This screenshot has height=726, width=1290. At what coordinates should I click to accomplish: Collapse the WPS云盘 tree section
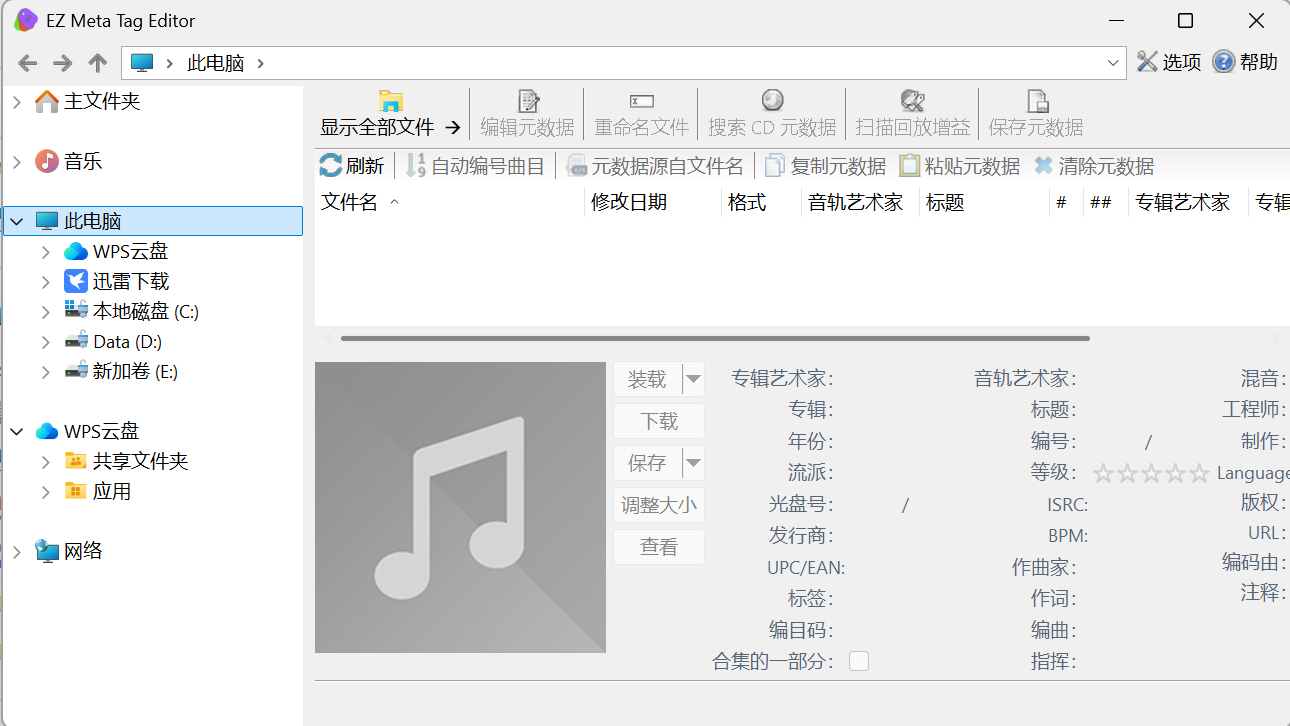[x=16, y=430]
